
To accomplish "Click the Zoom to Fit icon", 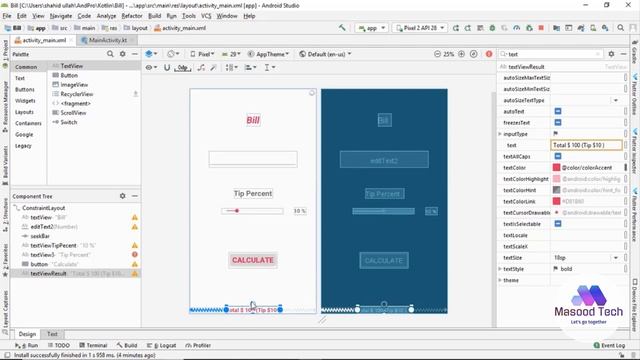I will pyautogui.click(x=473, y=54).
